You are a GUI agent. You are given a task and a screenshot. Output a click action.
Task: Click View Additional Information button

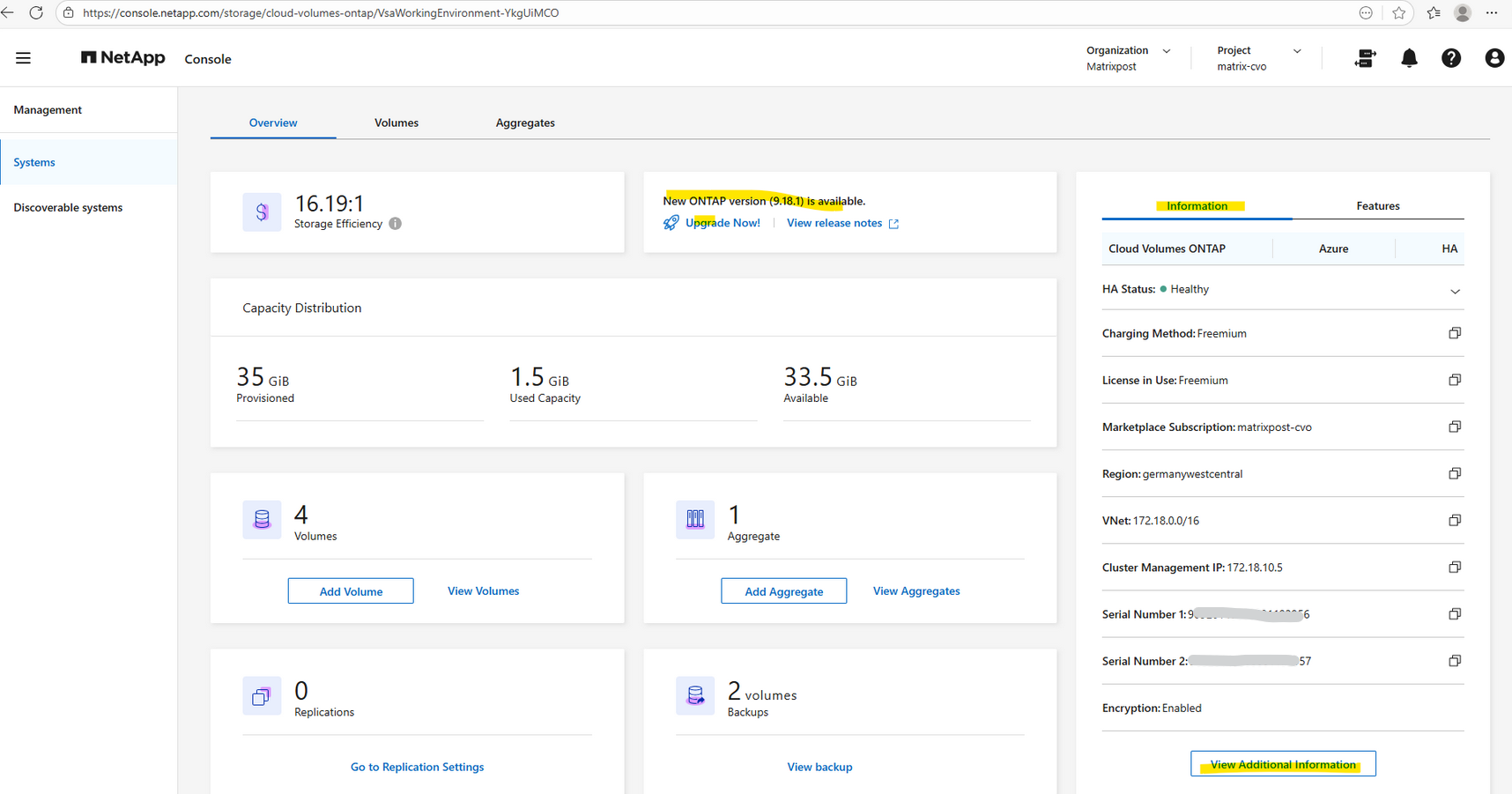pos(1282,764)
